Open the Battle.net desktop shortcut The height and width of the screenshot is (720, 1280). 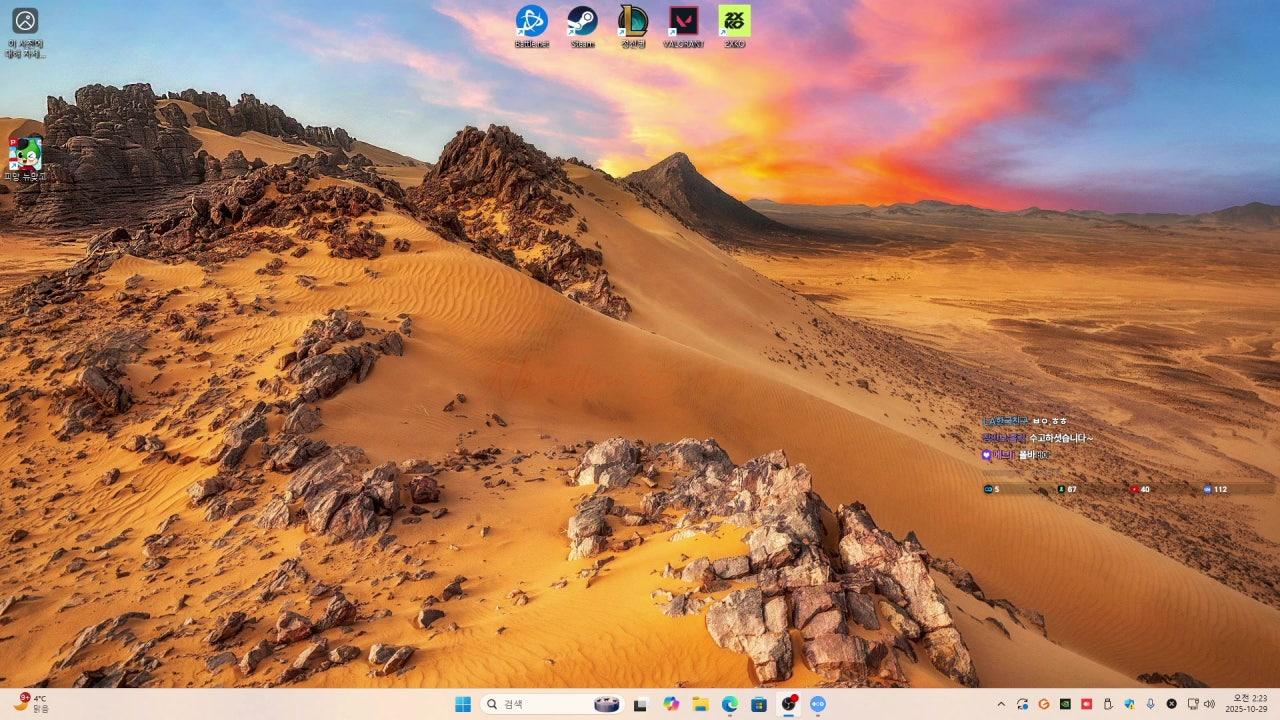pyautogui.click(x=531, y=21)
